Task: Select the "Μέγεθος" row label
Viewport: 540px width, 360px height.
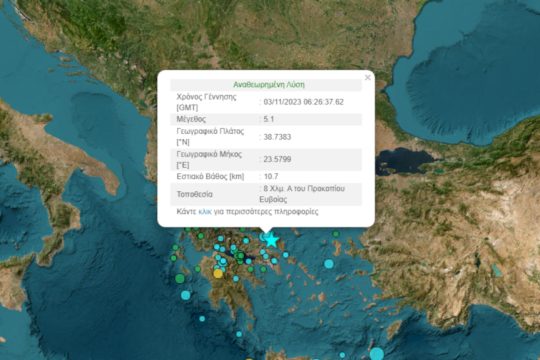Action: (x=191, y=119)
